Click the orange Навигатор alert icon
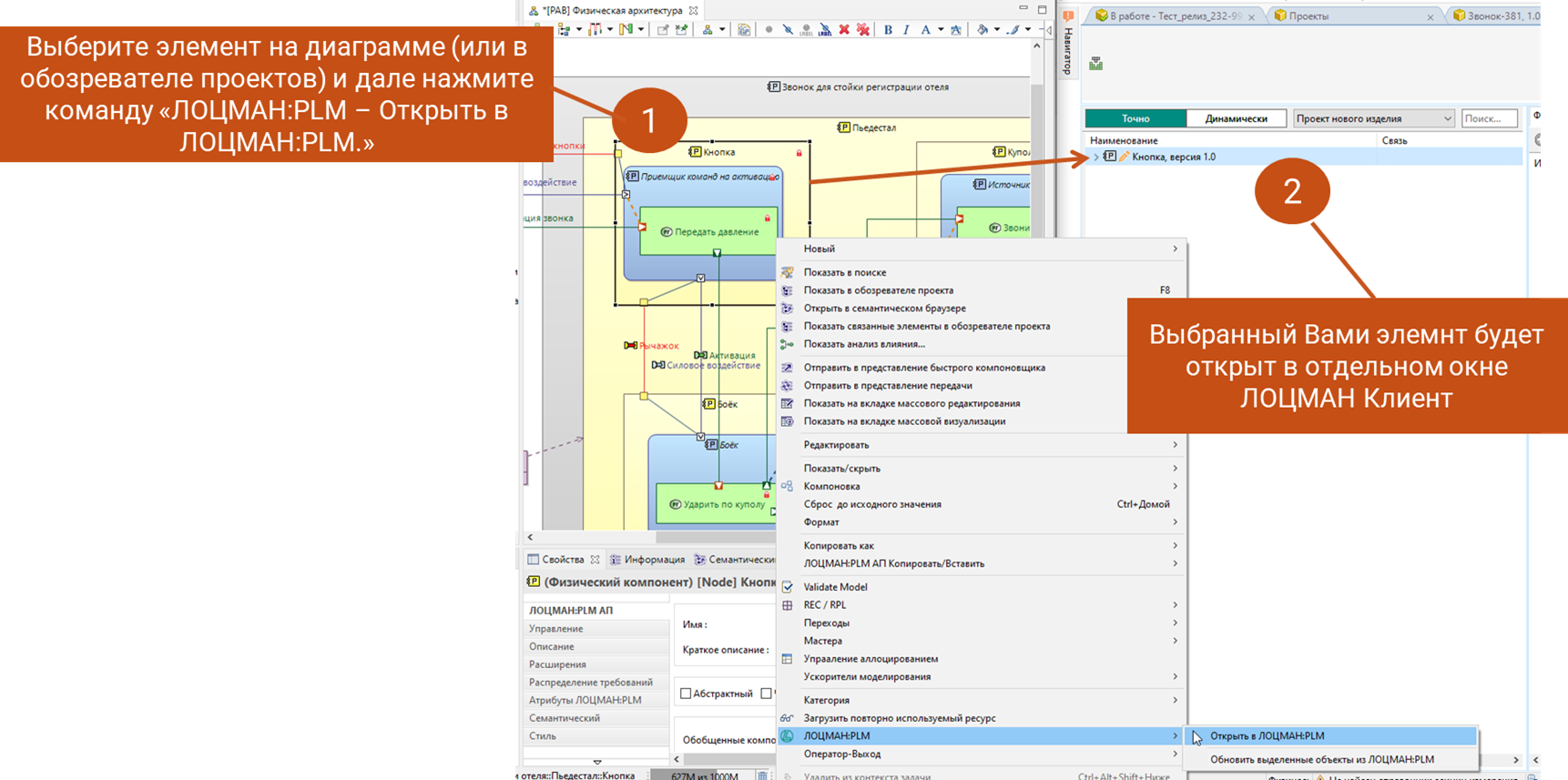The height and width of the screenshot is (780, 1568). coord(1068,16)
